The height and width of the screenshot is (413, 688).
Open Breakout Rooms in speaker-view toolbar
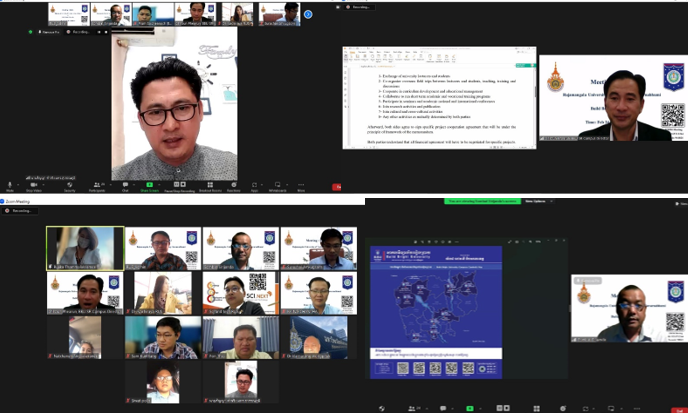pyautogui.click(x=210, y=187)
